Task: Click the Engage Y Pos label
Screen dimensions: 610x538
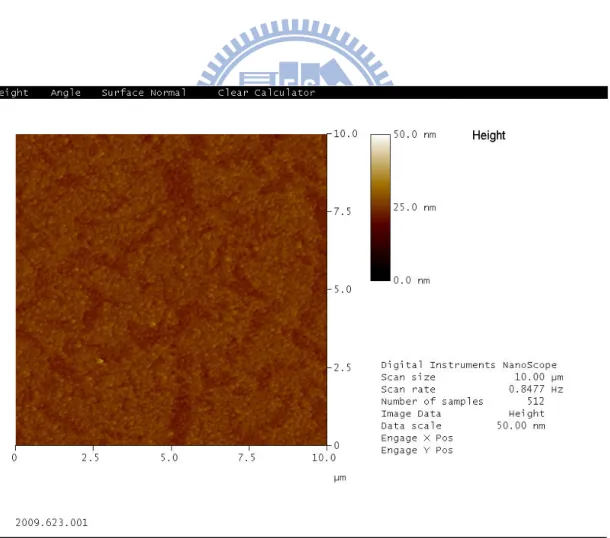Action: point(417,450)
